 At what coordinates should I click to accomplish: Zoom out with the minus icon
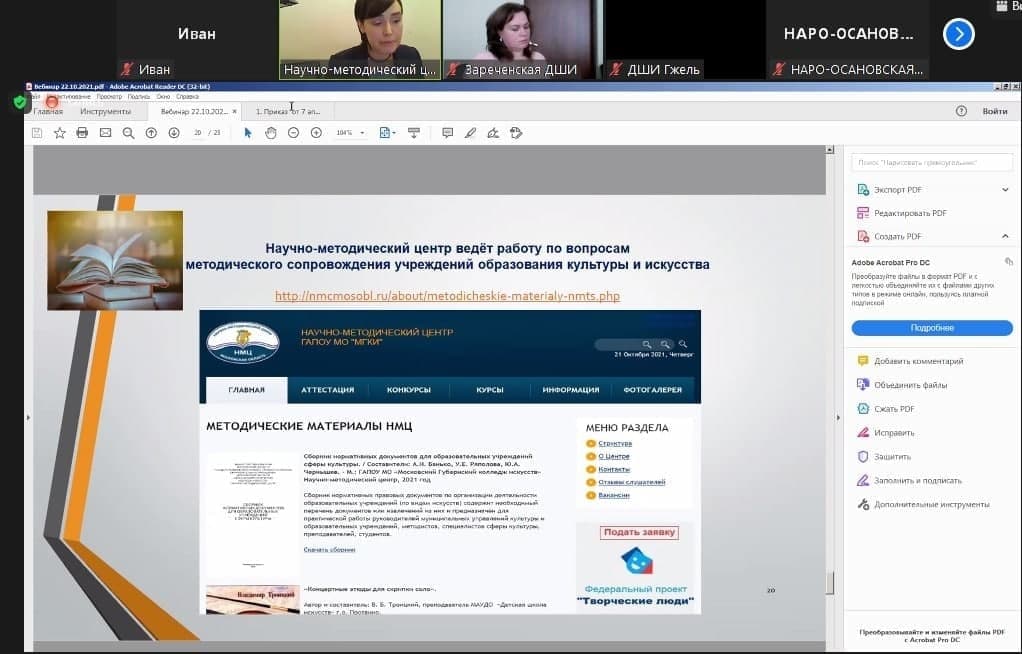point(293,133)
